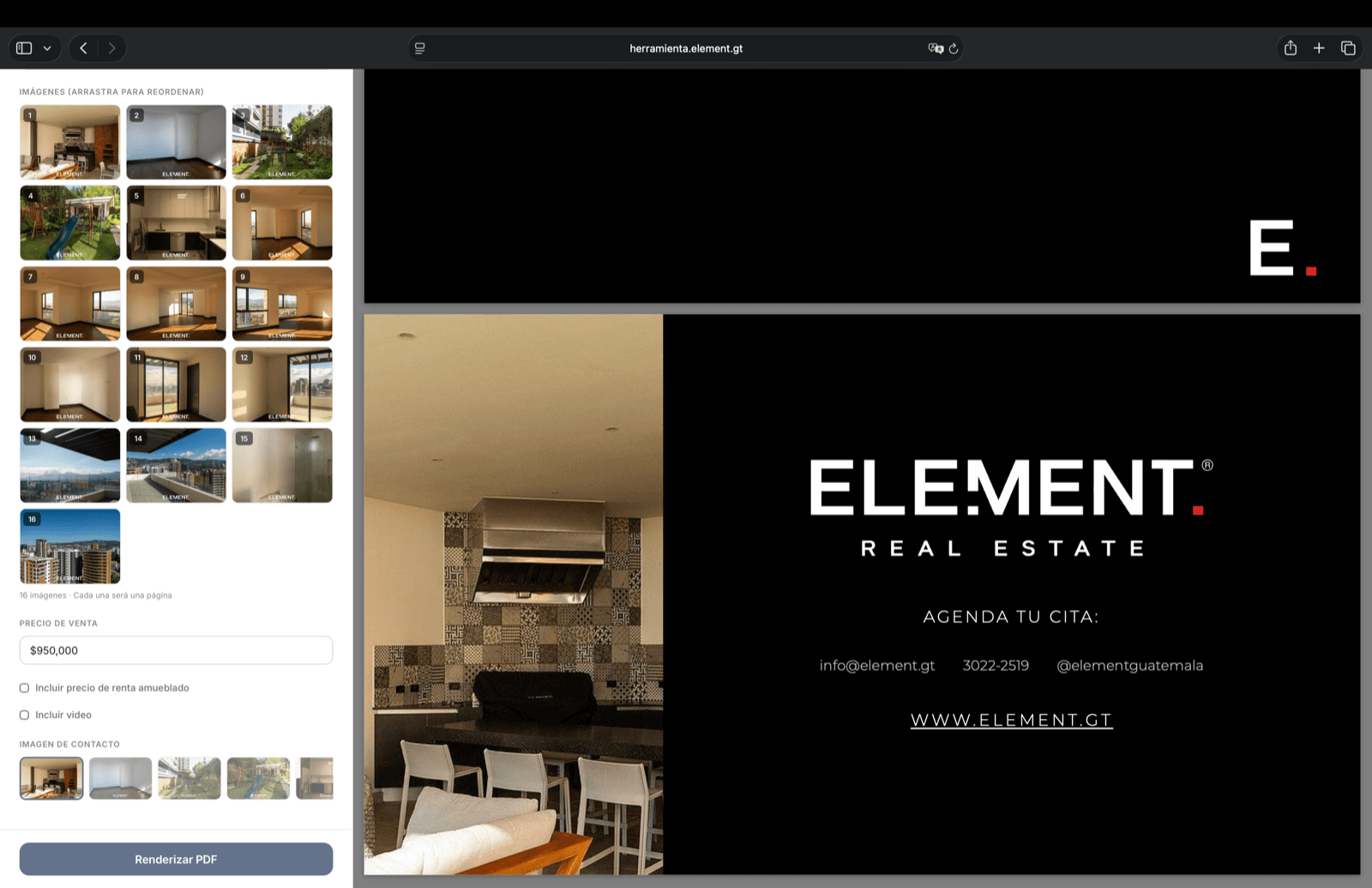Click the back navigation arrow
Screen dimensions: 1372x888
coord(83,48)
